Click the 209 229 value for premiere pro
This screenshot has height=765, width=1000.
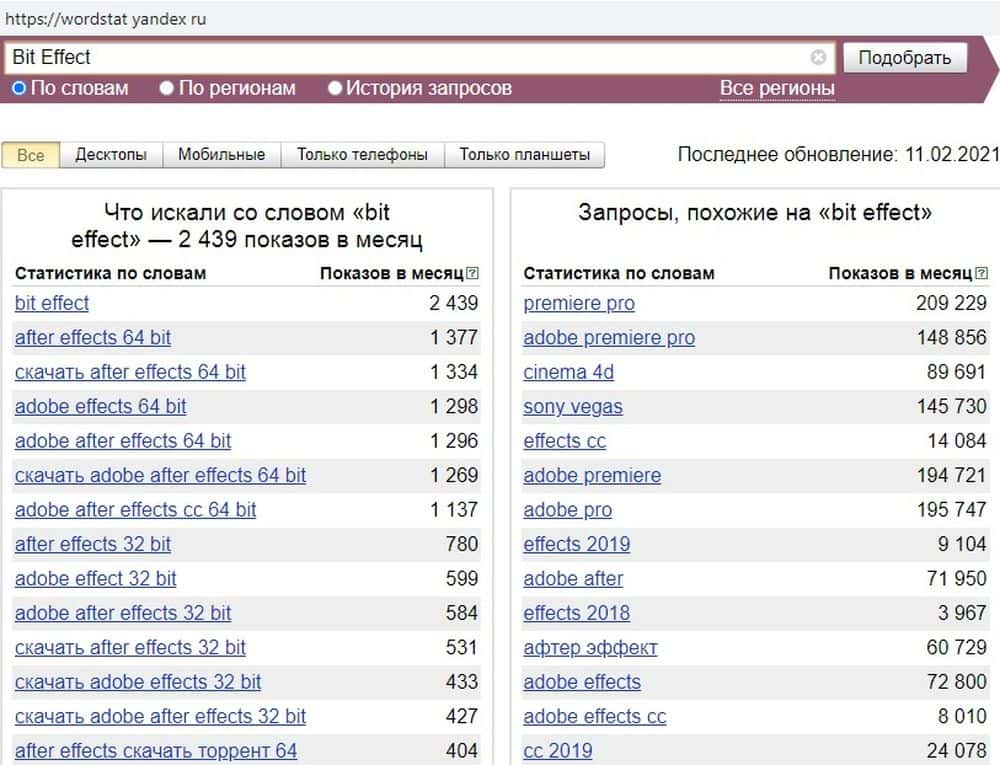point(952,303)
